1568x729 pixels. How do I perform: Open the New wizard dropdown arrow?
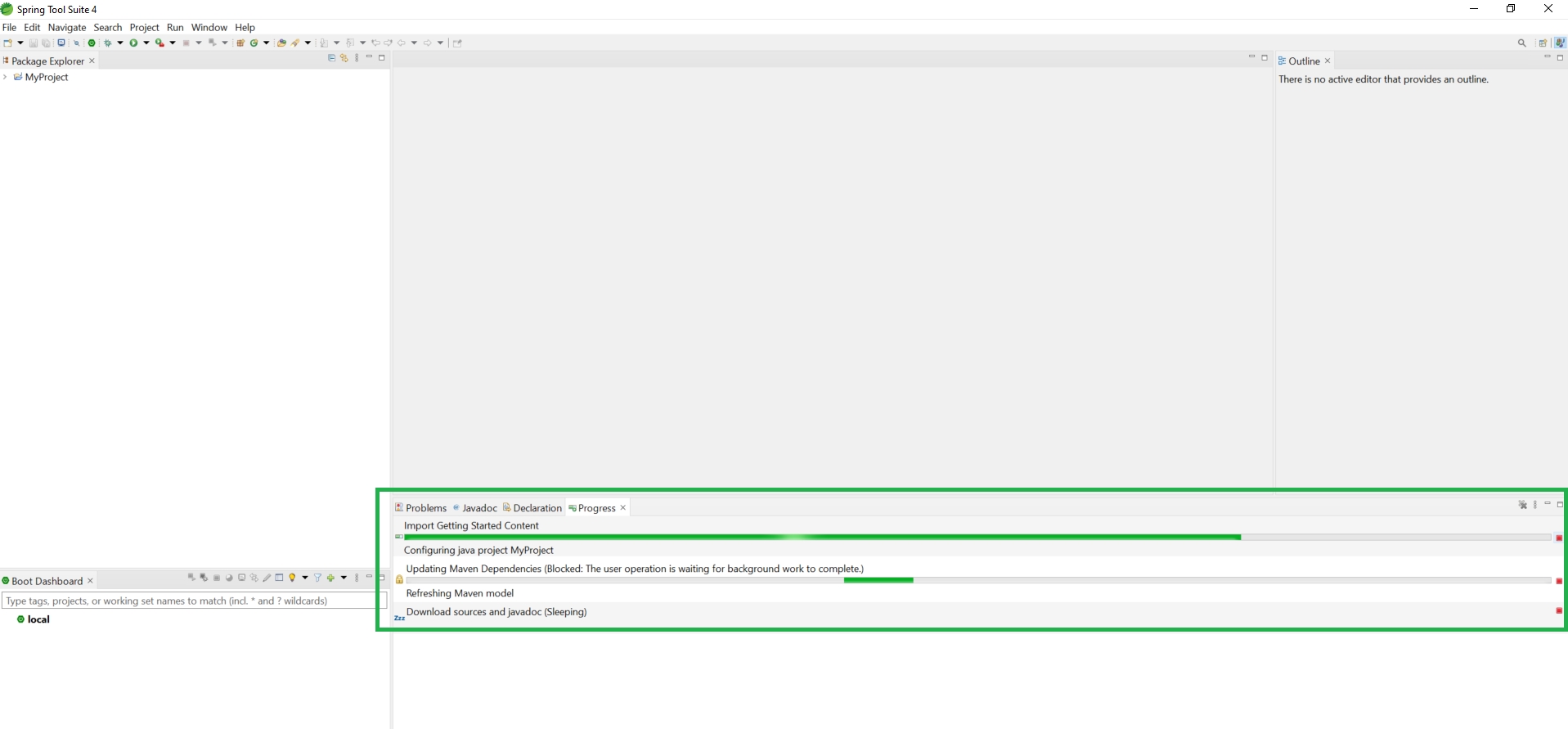coord(20,43)
